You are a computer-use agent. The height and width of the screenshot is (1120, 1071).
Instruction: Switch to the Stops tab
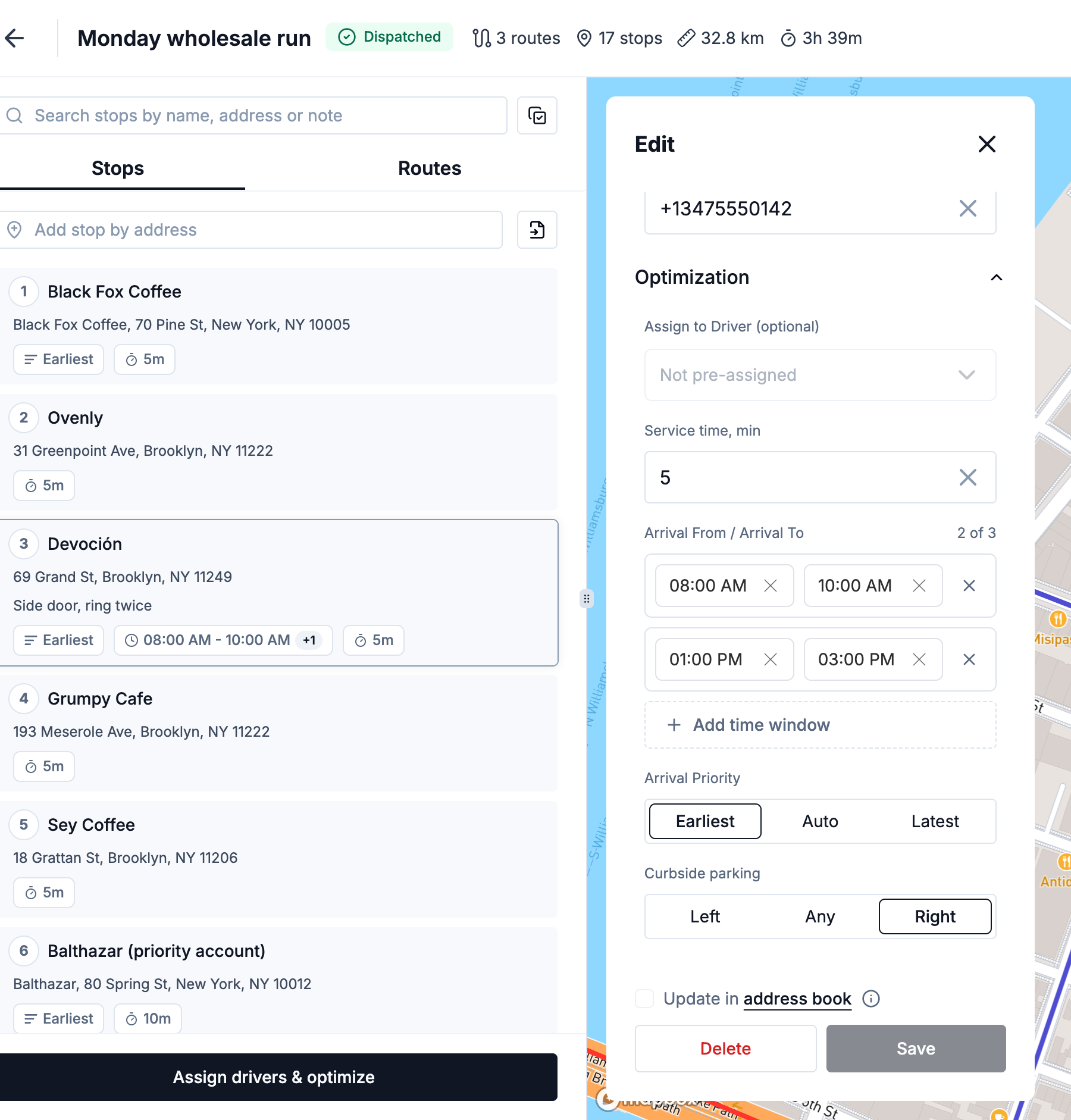point(118,168)
